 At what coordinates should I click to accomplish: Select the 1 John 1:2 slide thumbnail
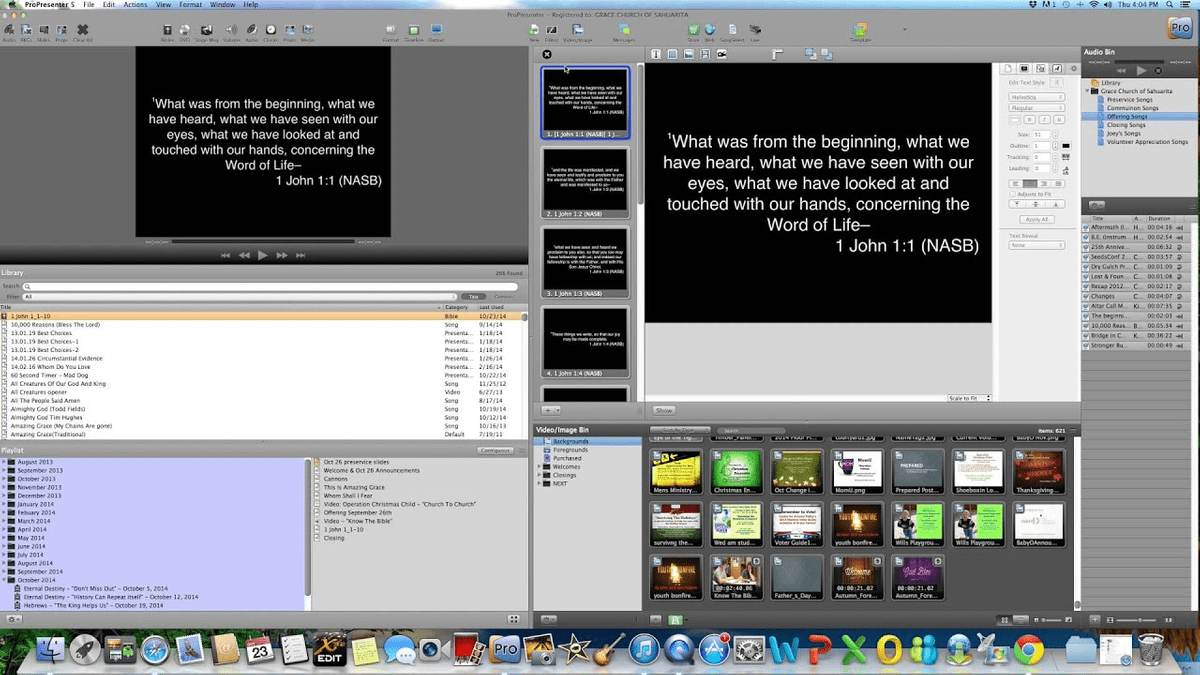tap(585, 184)
